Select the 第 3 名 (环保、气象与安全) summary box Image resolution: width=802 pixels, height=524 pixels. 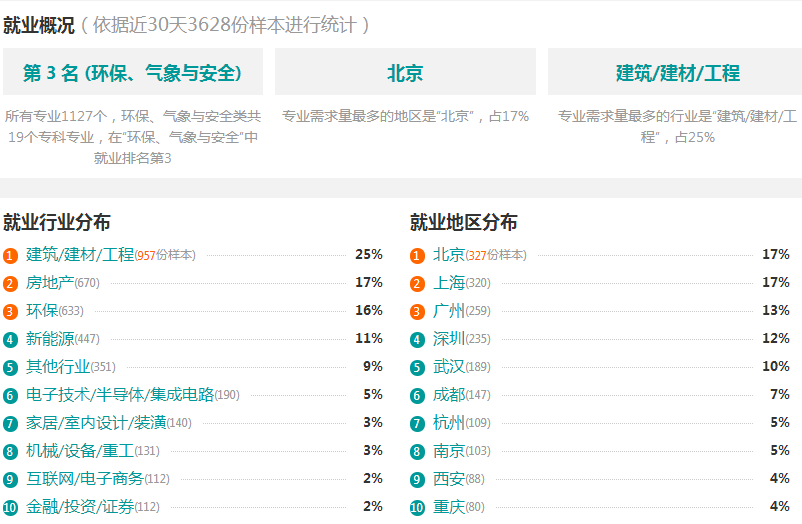tap(133, 72)
